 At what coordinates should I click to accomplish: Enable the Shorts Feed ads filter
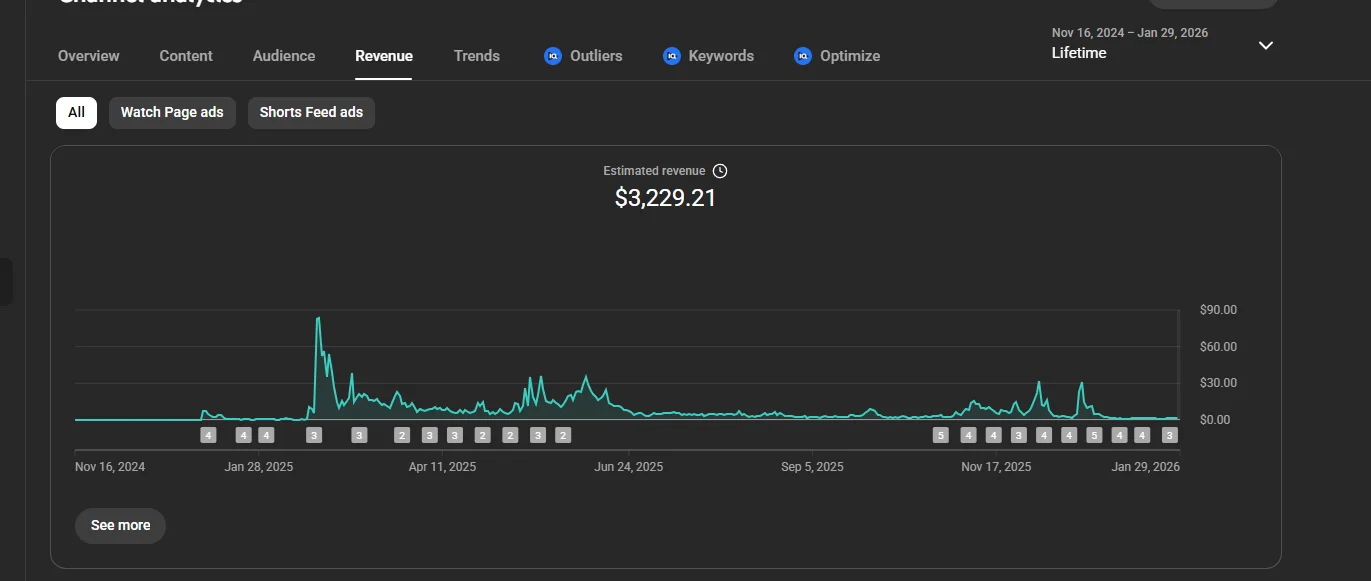tap(311, 112)
